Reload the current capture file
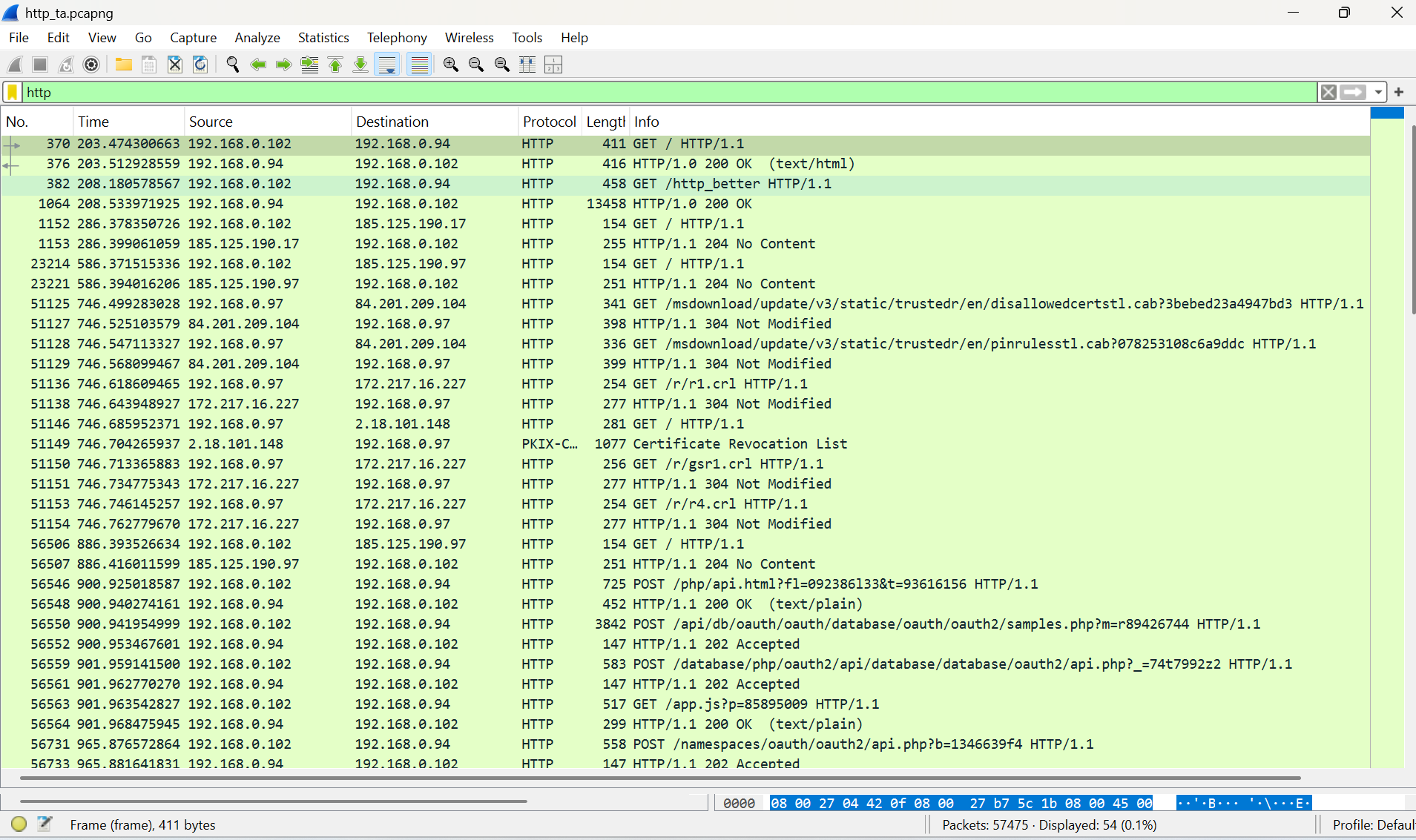Viewport: 1416px width, 840px height. pos(200,65)
